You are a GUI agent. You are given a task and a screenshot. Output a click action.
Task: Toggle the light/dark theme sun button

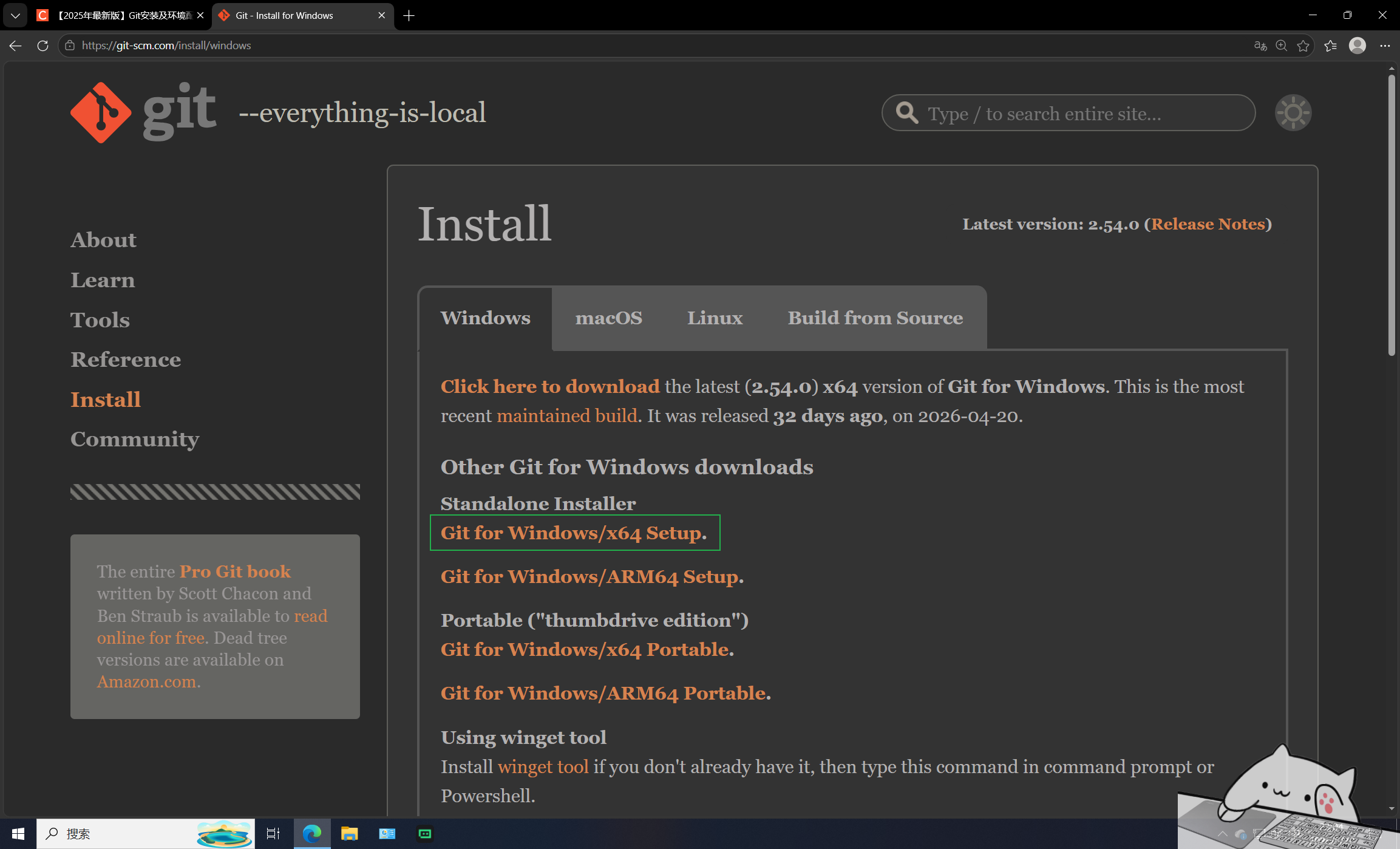(x=1293, y=112)
